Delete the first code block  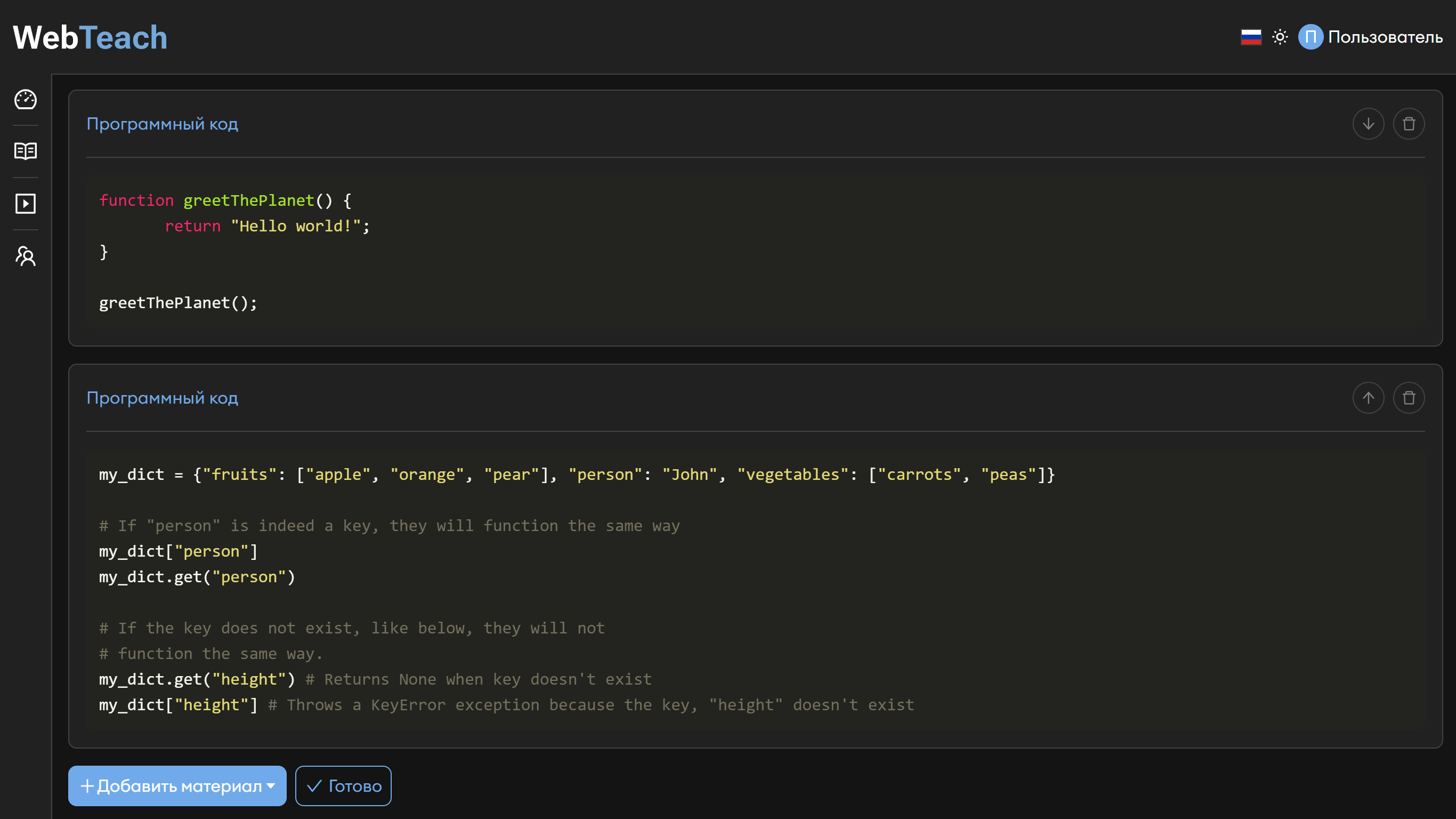point(1409,124)
